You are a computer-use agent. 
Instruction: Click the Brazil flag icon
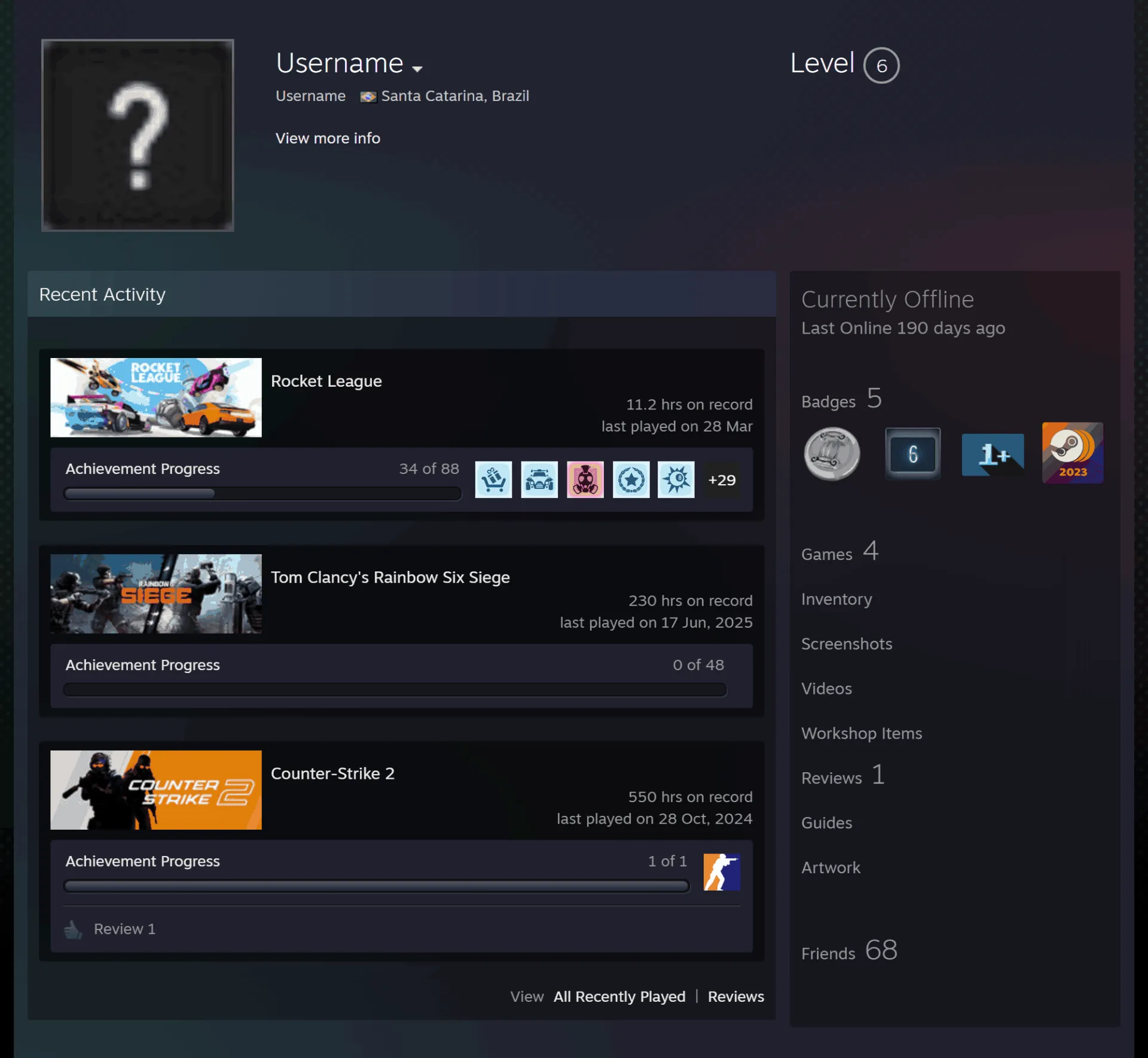coord(368,97)
